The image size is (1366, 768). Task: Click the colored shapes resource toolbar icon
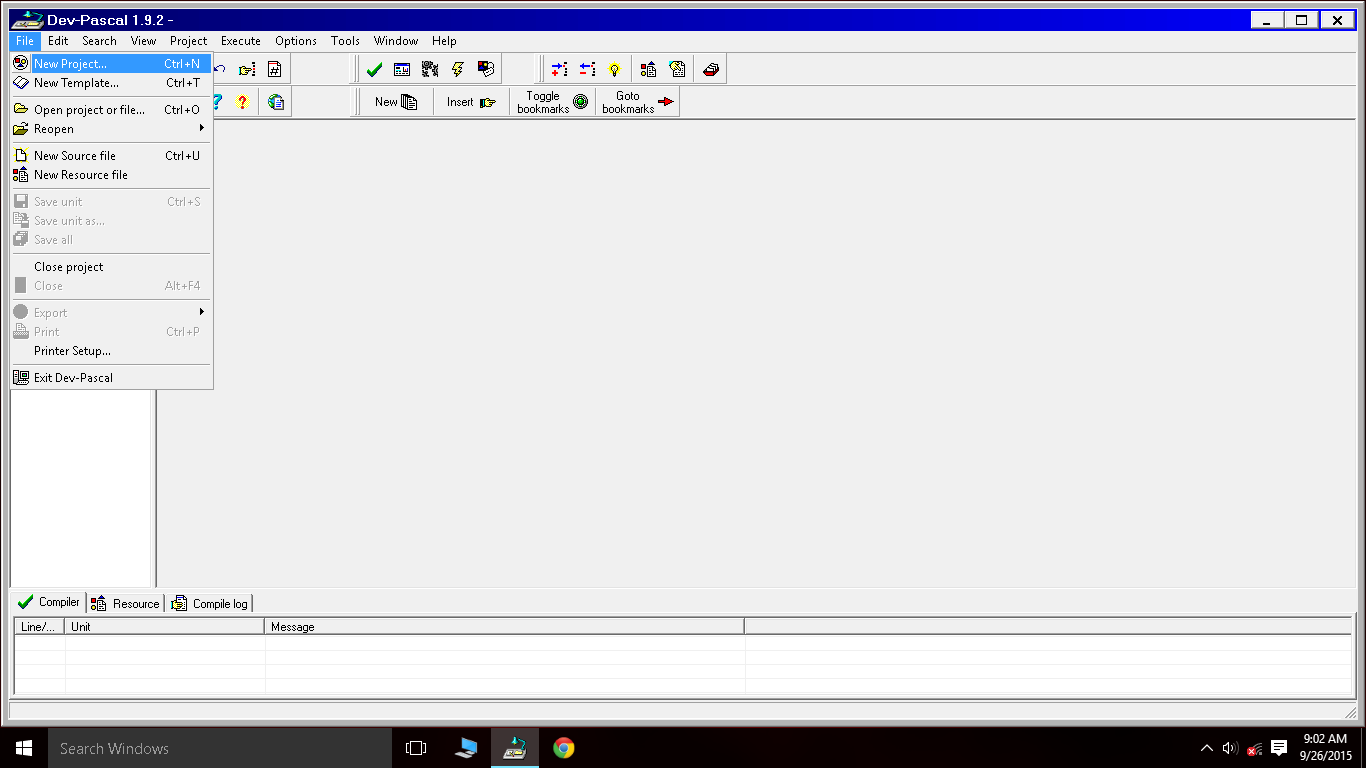[x=649, y=70]
